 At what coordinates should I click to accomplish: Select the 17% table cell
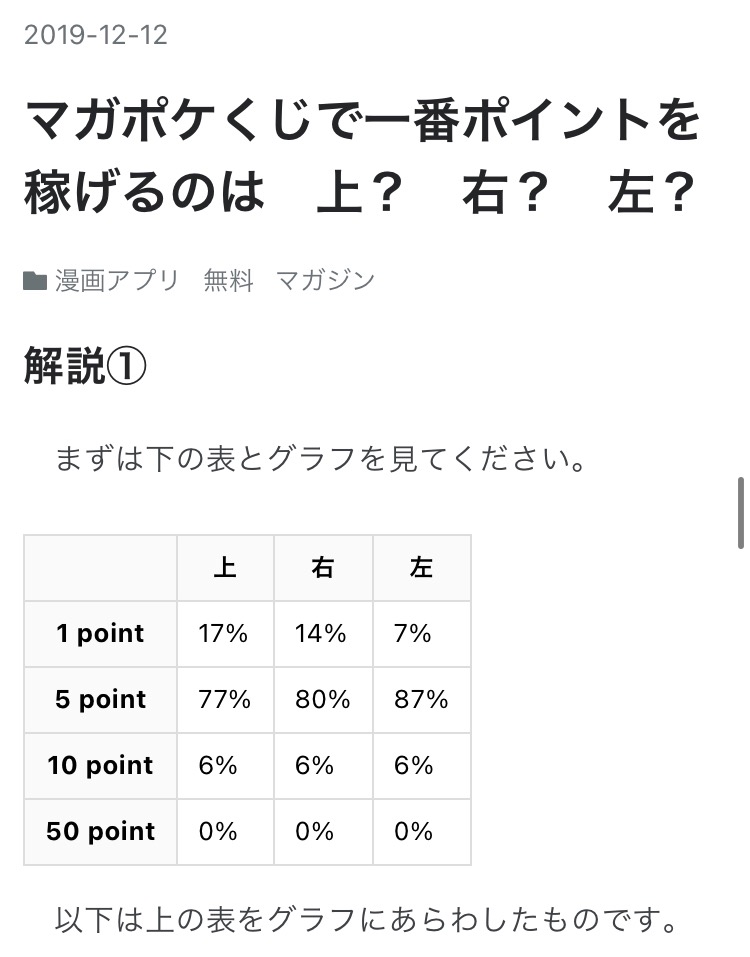224,634
